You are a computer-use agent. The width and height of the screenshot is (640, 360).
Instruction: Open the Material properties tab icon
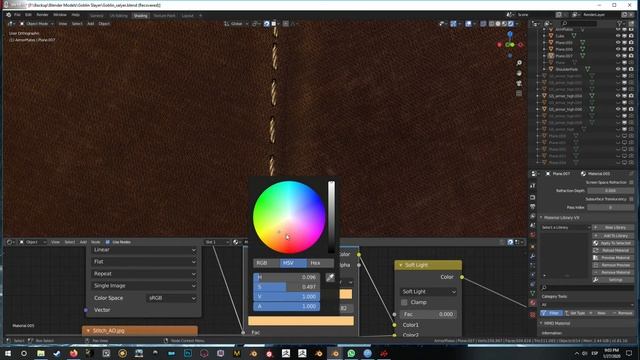(532, 303)
